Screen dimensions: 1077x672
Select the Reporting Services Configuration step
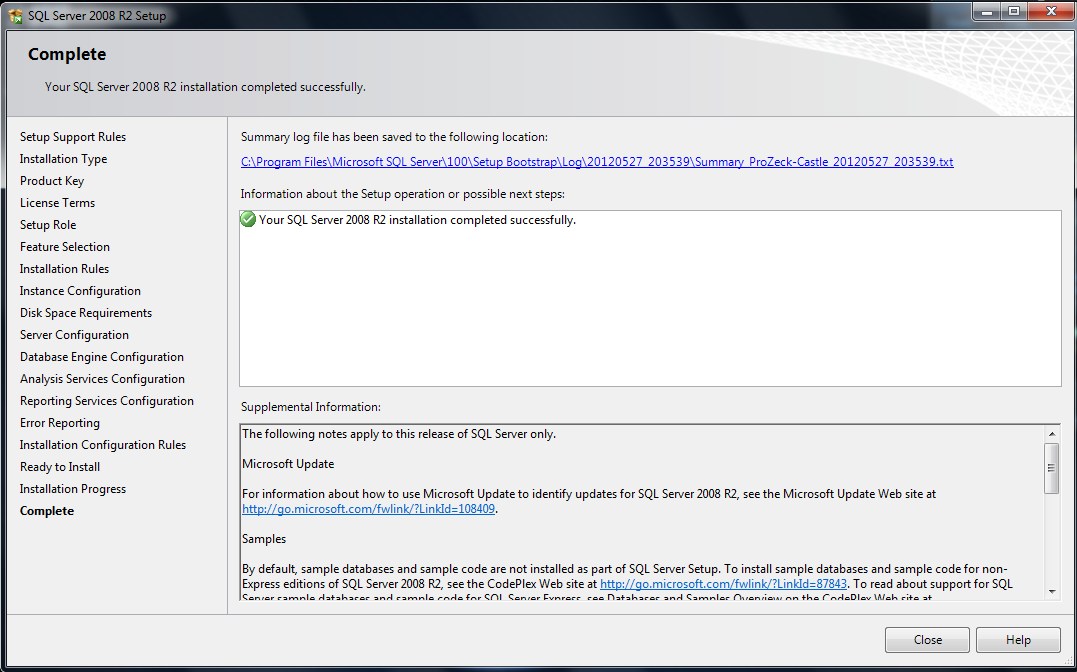(x=106, y=401)
